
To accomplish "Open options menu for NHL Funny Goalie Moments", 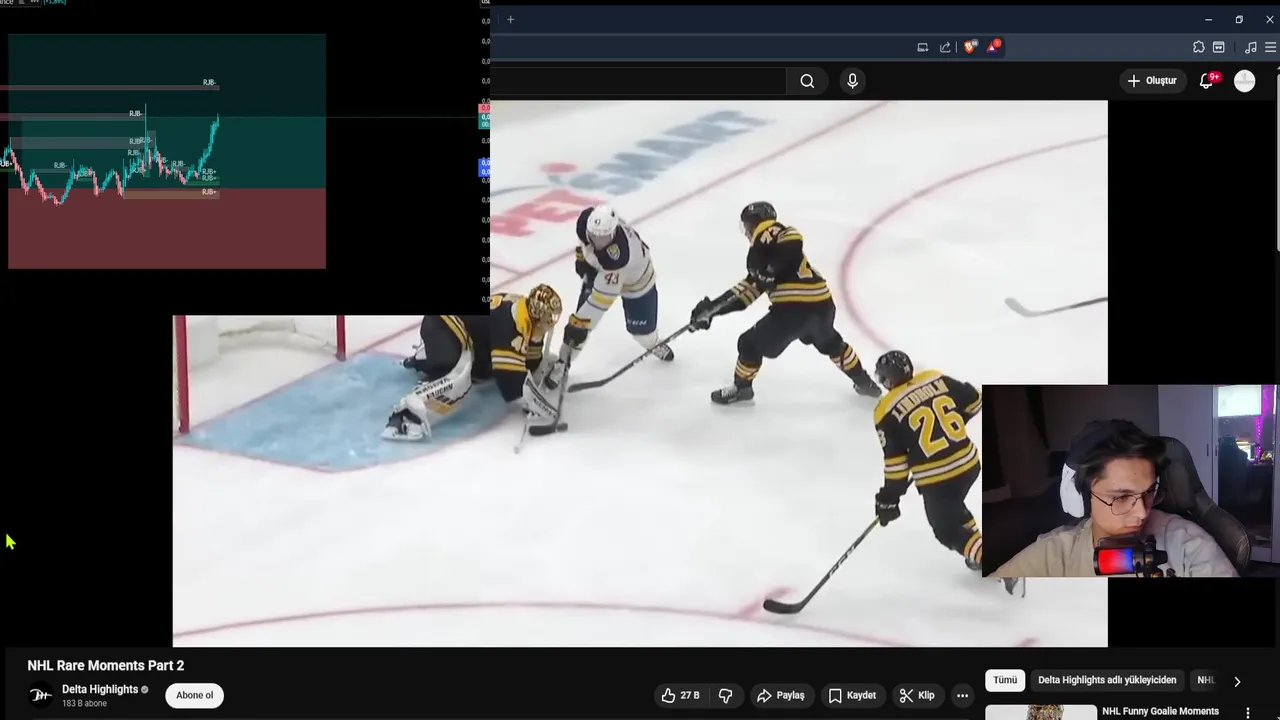I will [1247, 713].
